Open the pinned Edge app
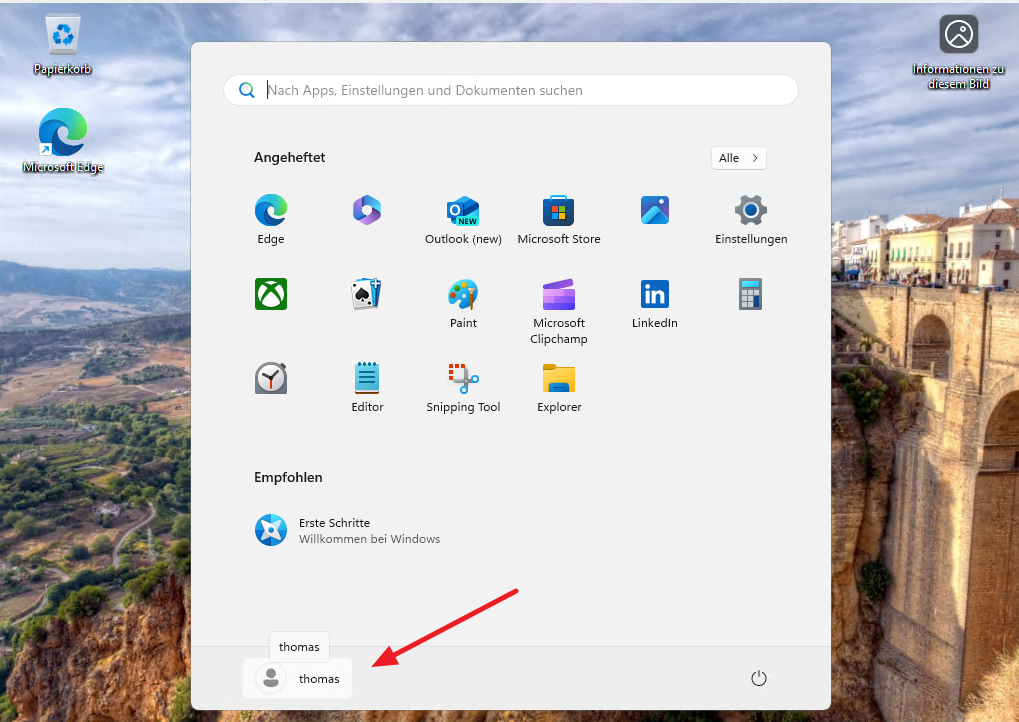This screenshot has height=722, width=1019. 271,220
